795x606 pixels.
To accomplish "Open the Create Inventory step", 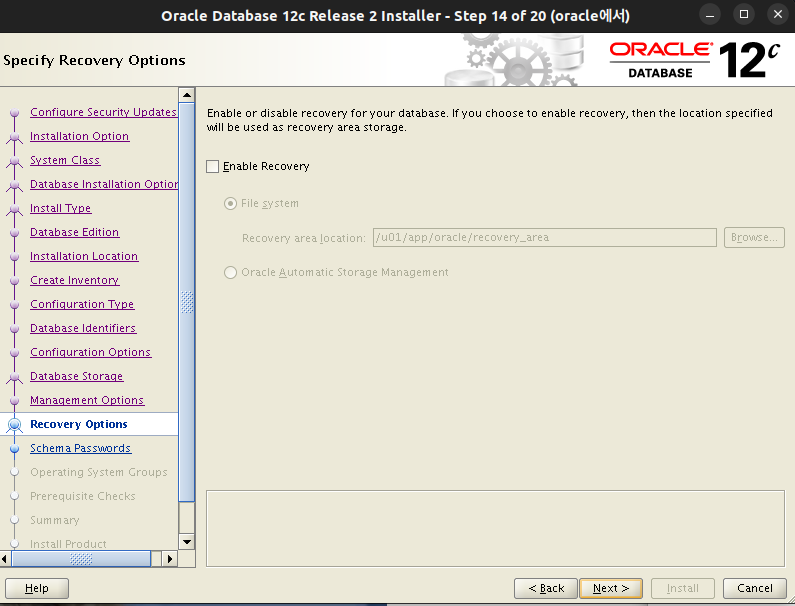I will (75, 280).
